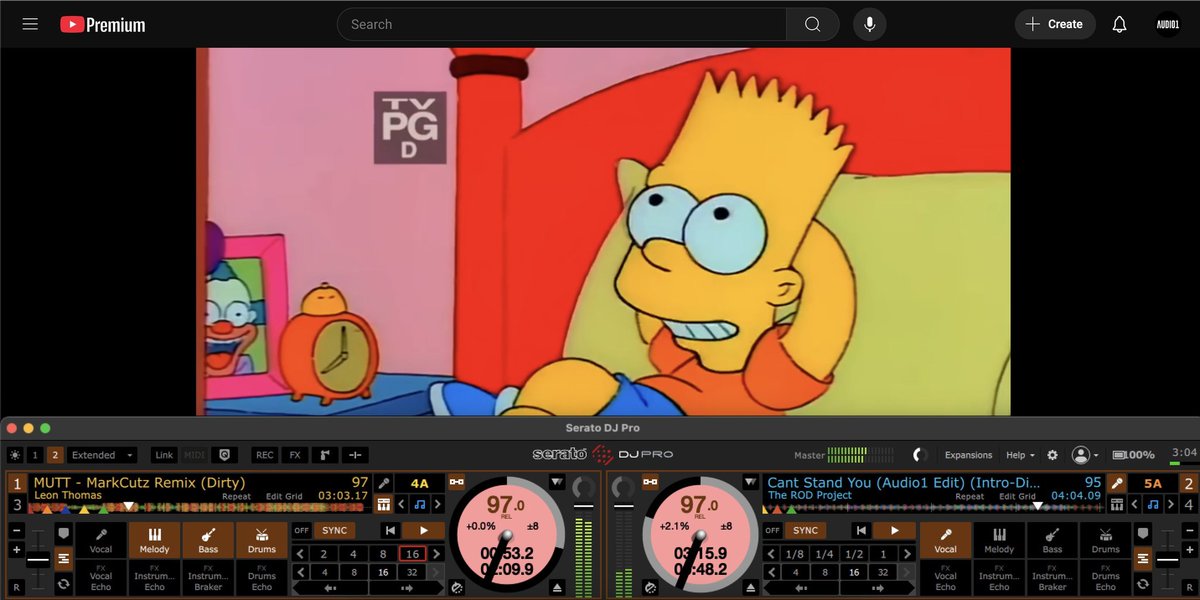Screen dimensions: 1200x600
Task: Jump to previous track on left deck
Action: (389, 531)
